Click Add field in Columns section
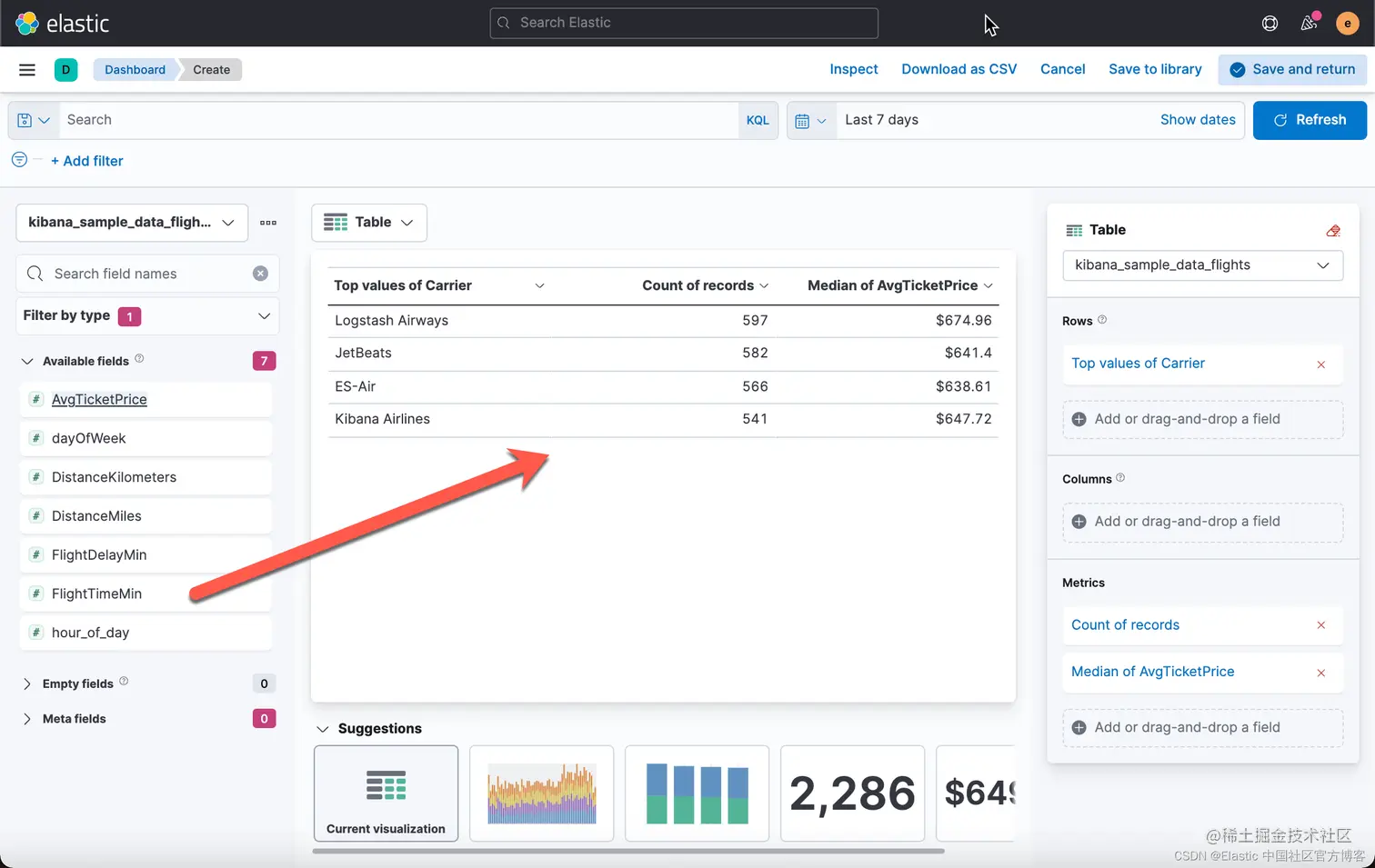Screen dimensions: 1375x868 [x=1202, y=522]
